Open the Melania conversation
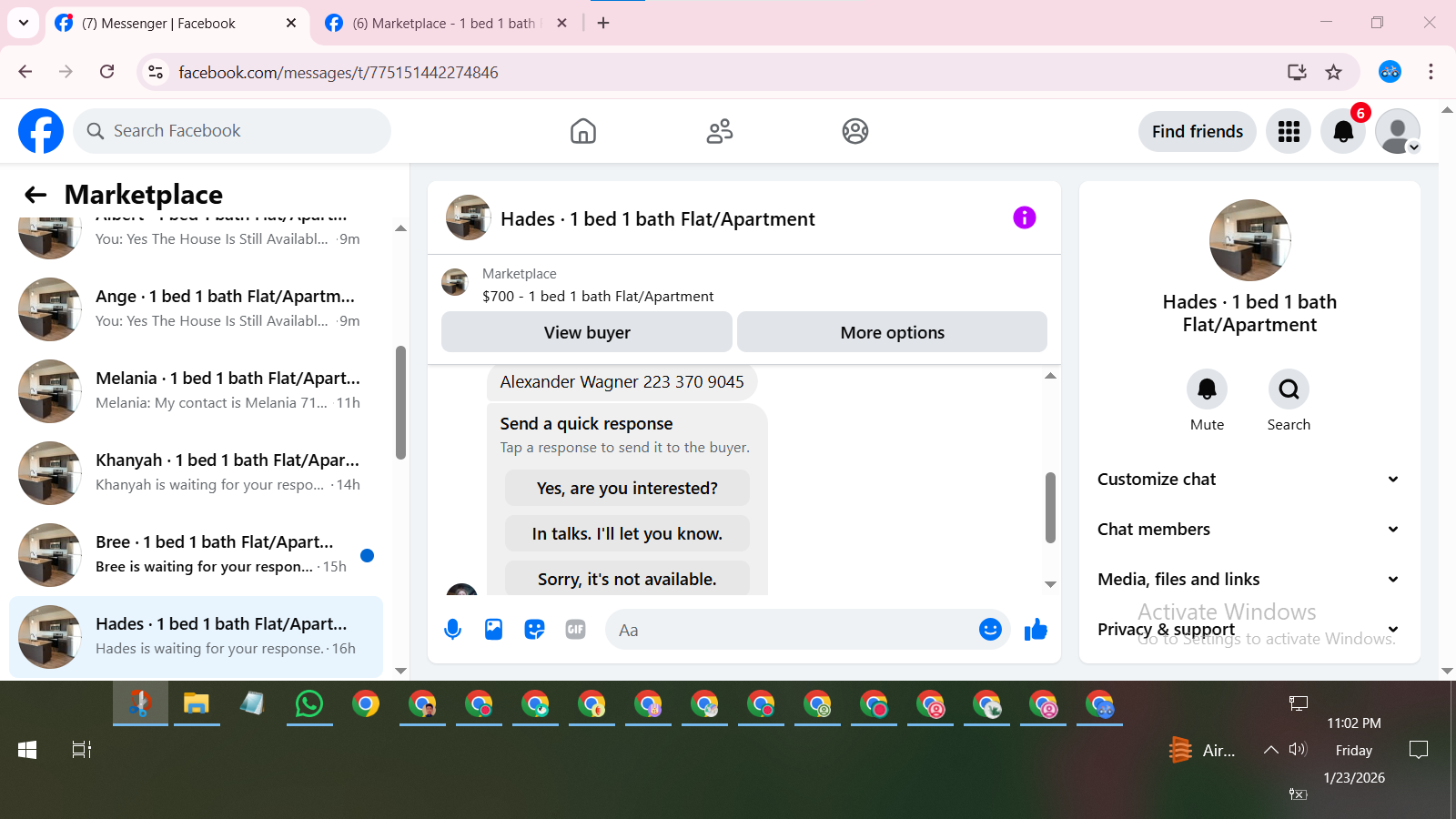Viewport: 1456px width, 819px height. tap(196, 390)
